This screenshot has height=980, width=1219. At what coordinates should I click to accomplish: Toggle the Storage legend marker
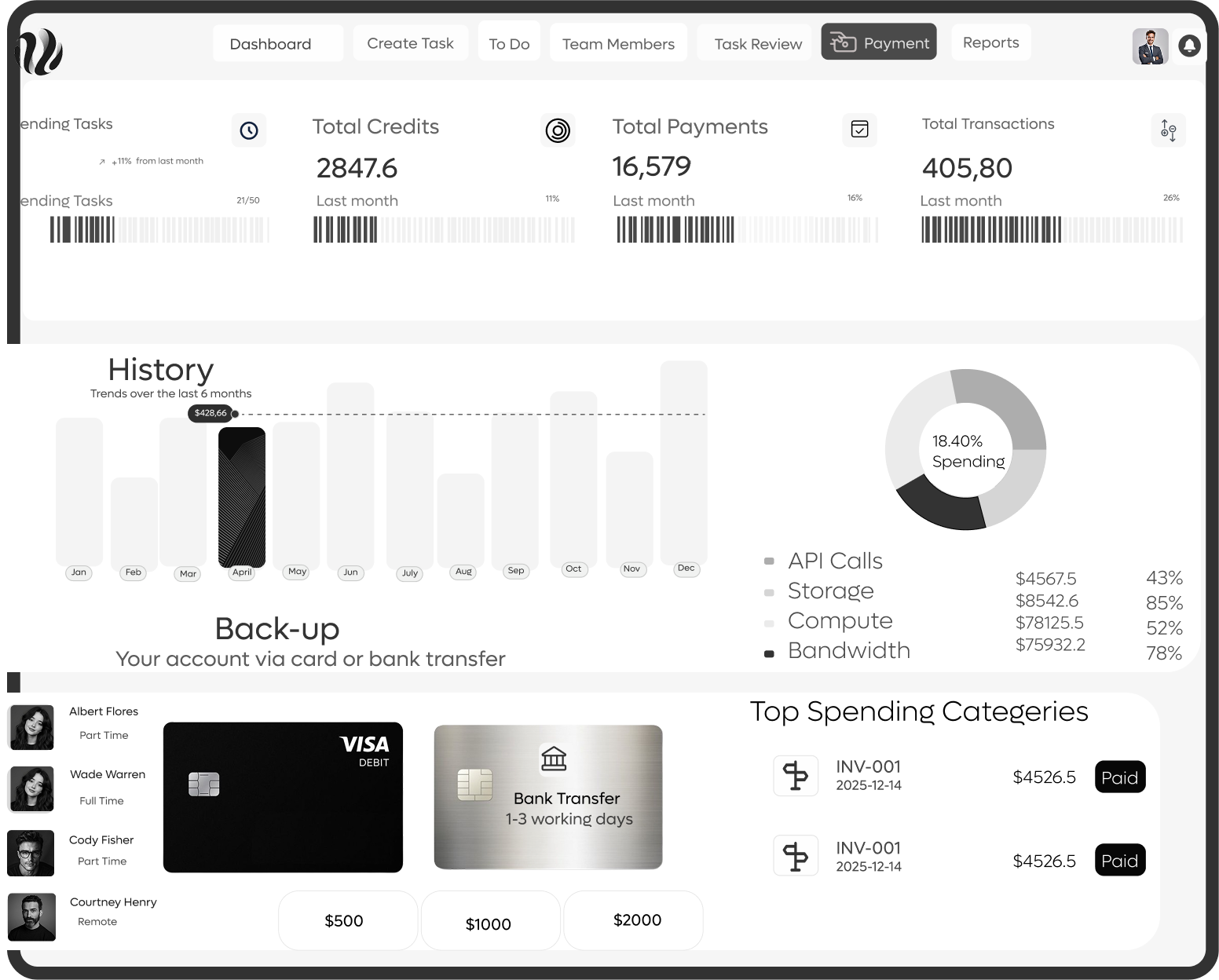coord(769,592)
